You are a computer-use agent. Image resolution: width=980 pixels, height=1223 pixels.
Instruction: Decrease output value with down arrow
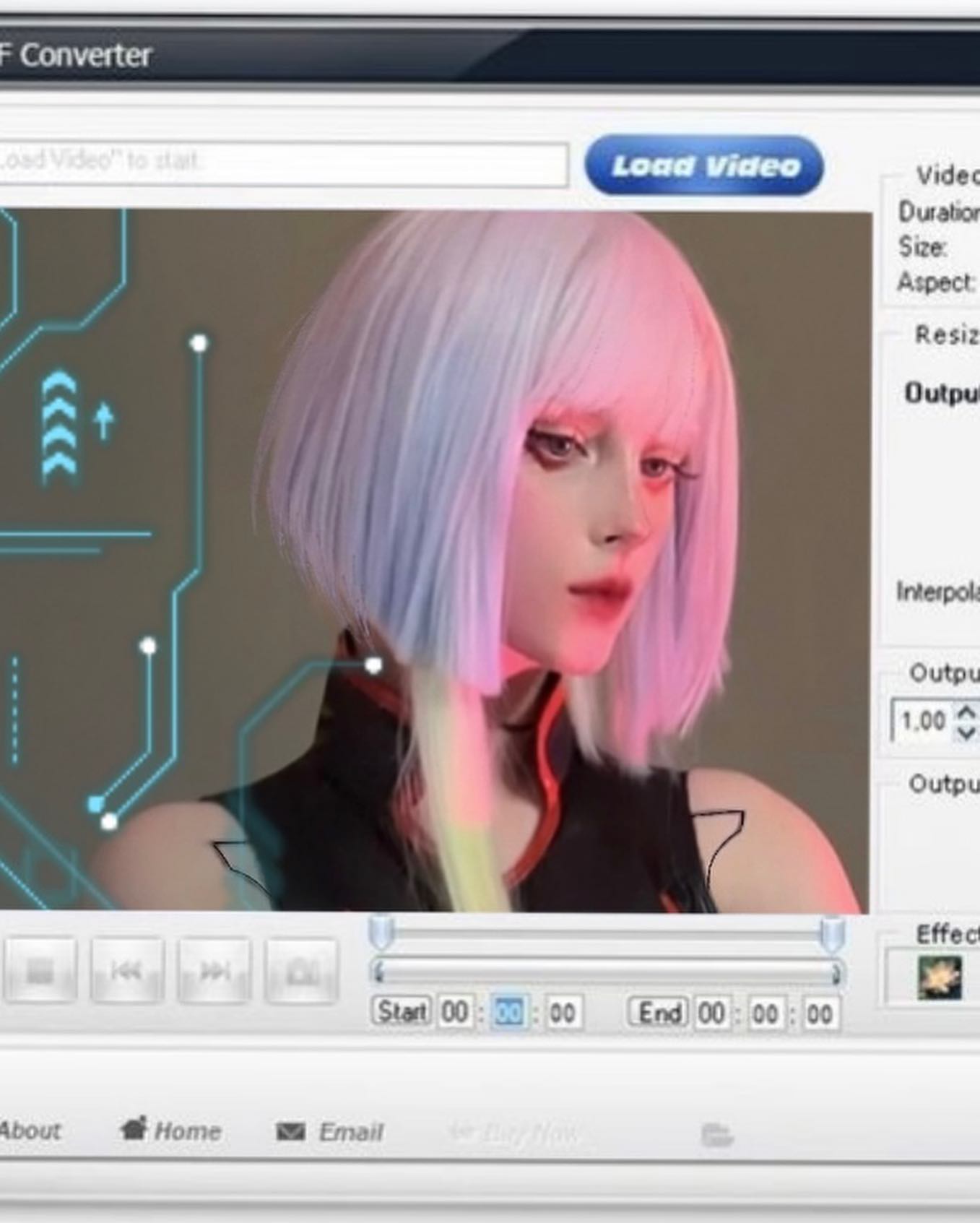966,732
